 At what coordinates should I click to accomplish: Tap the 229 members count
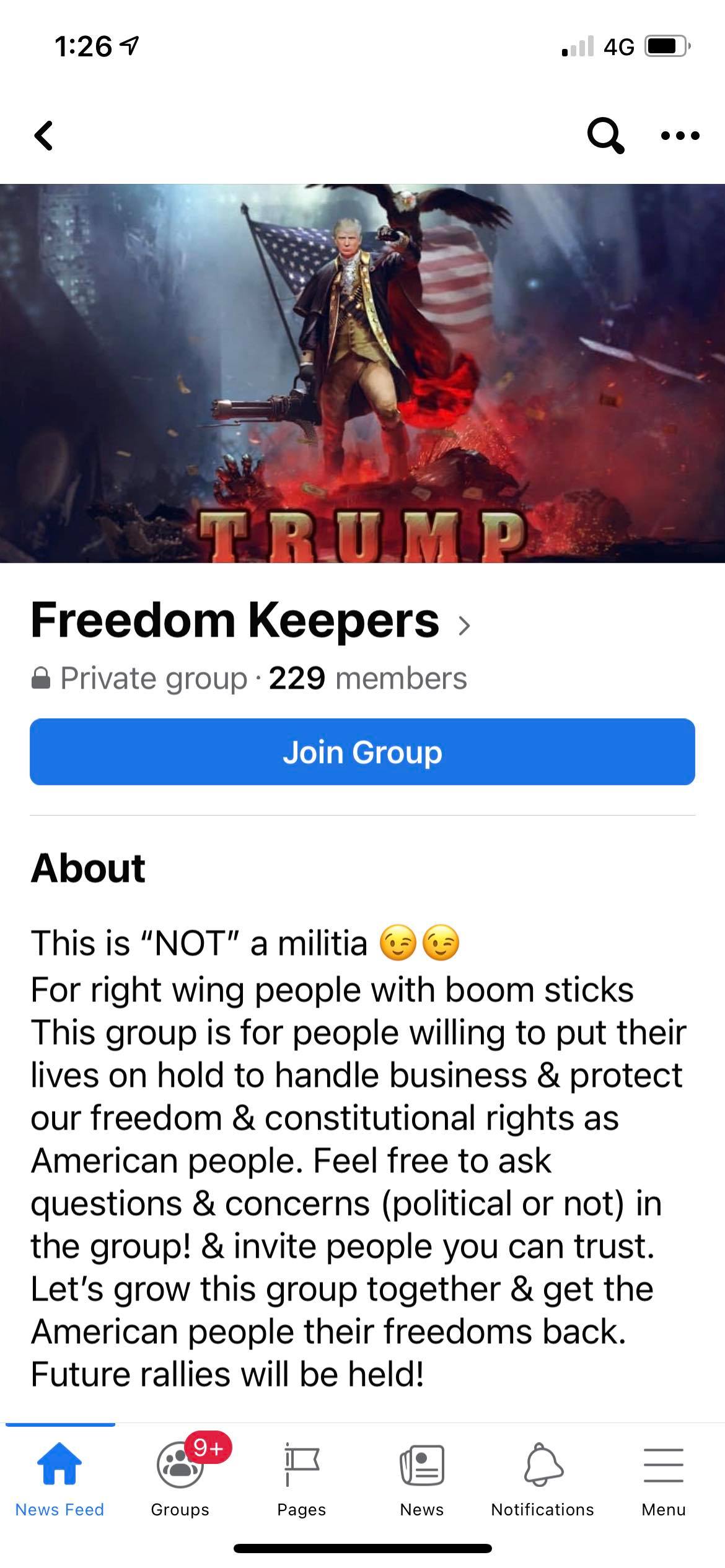367,678
